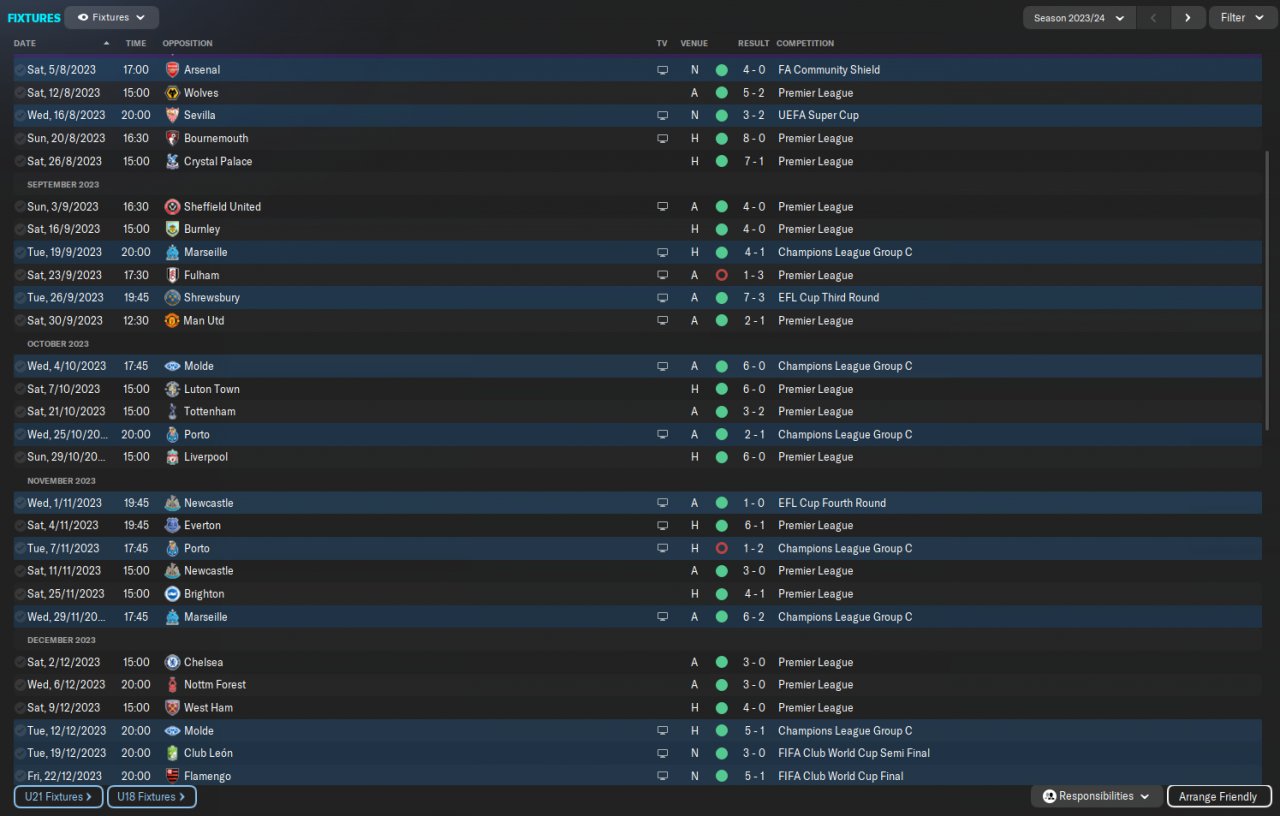This screenshot has width=1280, height=816.
Task: Open the Filter dropdown menu
Action: point(1242,18)
